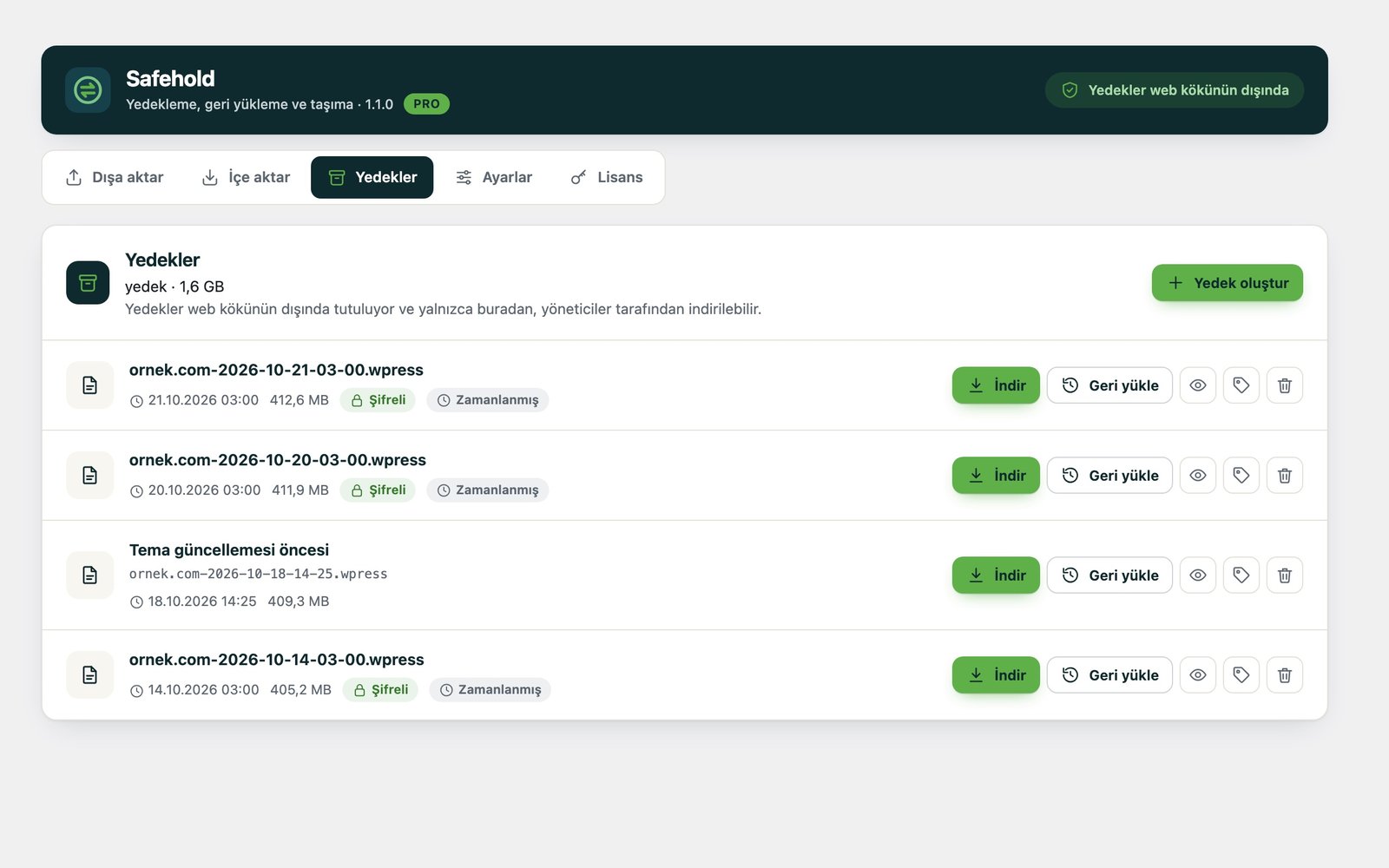1389x868 pixels.
Task: Click Şifreli badge on ornek.com-2026-10-14 row
Action: (380, 690)
